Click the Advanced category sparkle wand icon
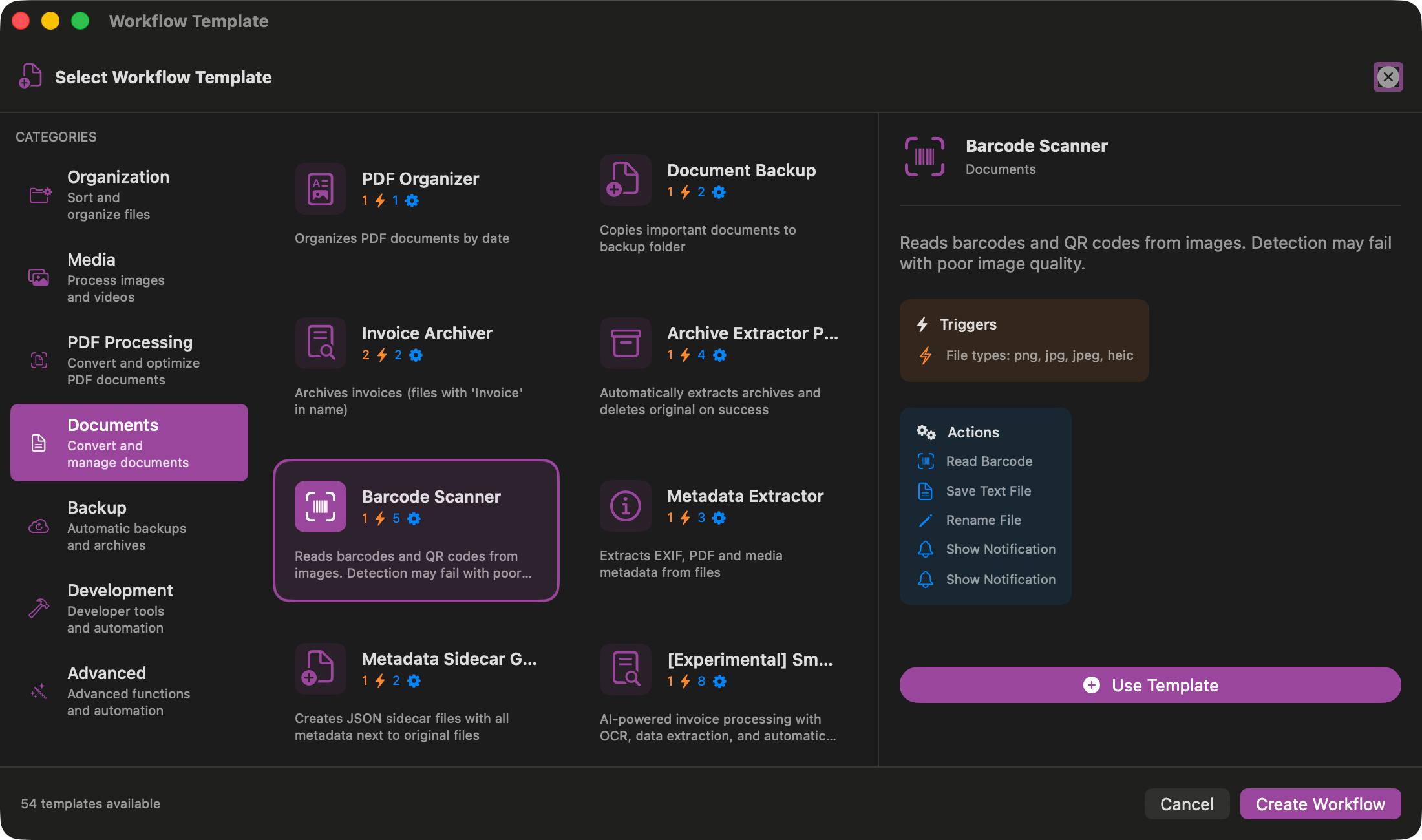The image size is (1422, 840). point(39,691)
